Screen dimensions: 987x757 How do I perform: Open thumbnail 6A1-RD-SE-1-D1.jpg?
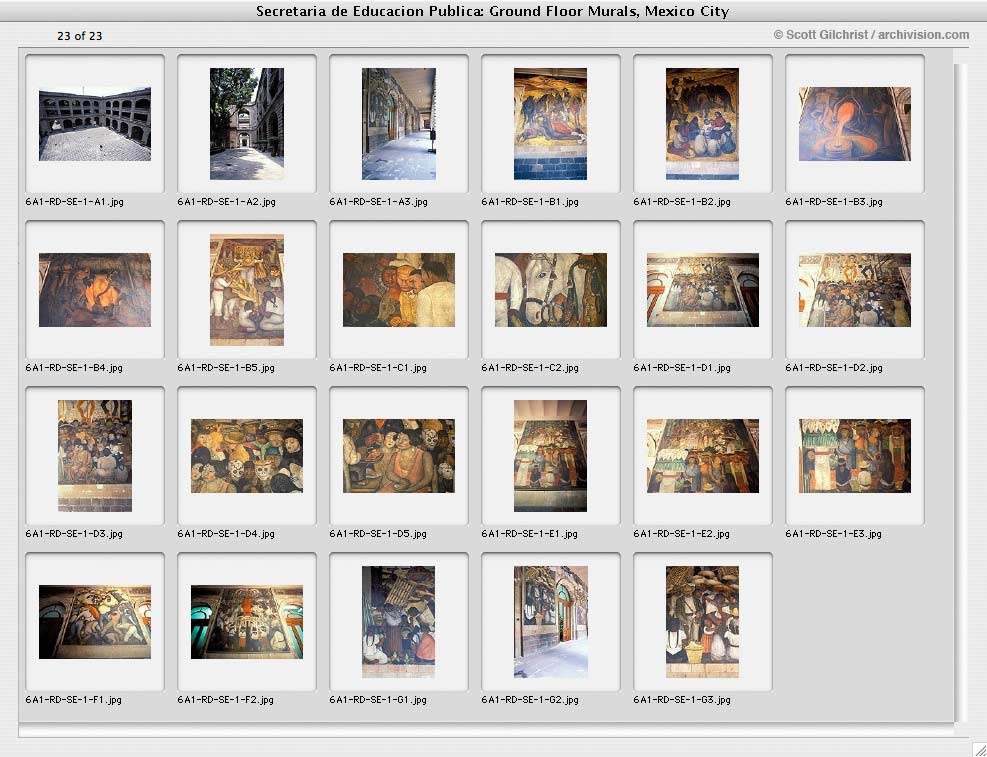(702, 290)
